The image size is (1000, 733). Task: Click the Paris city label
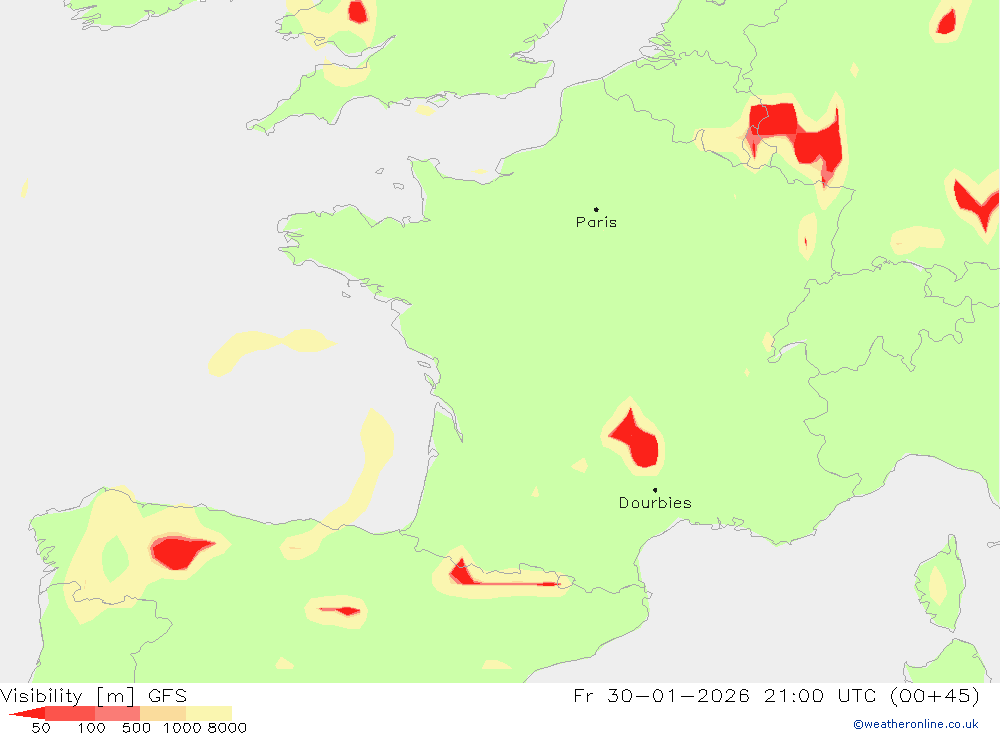click(596, 222)
